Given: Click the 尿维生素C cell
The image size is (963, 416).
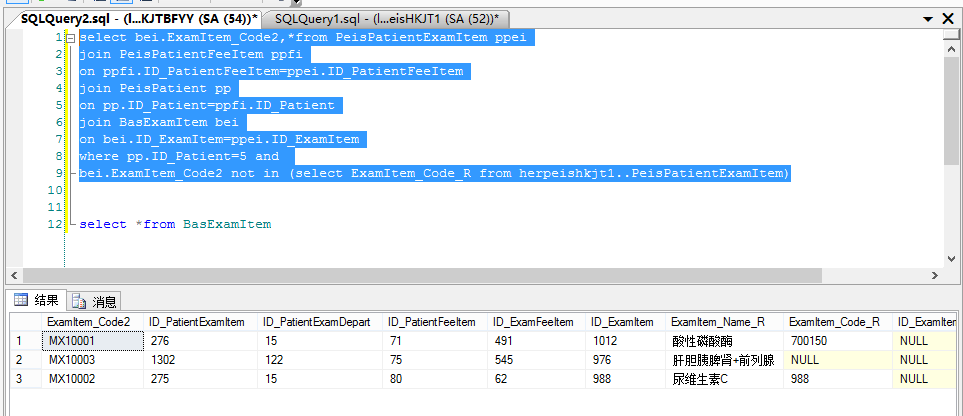Looking at the screenshot, I should coord(725,379).
